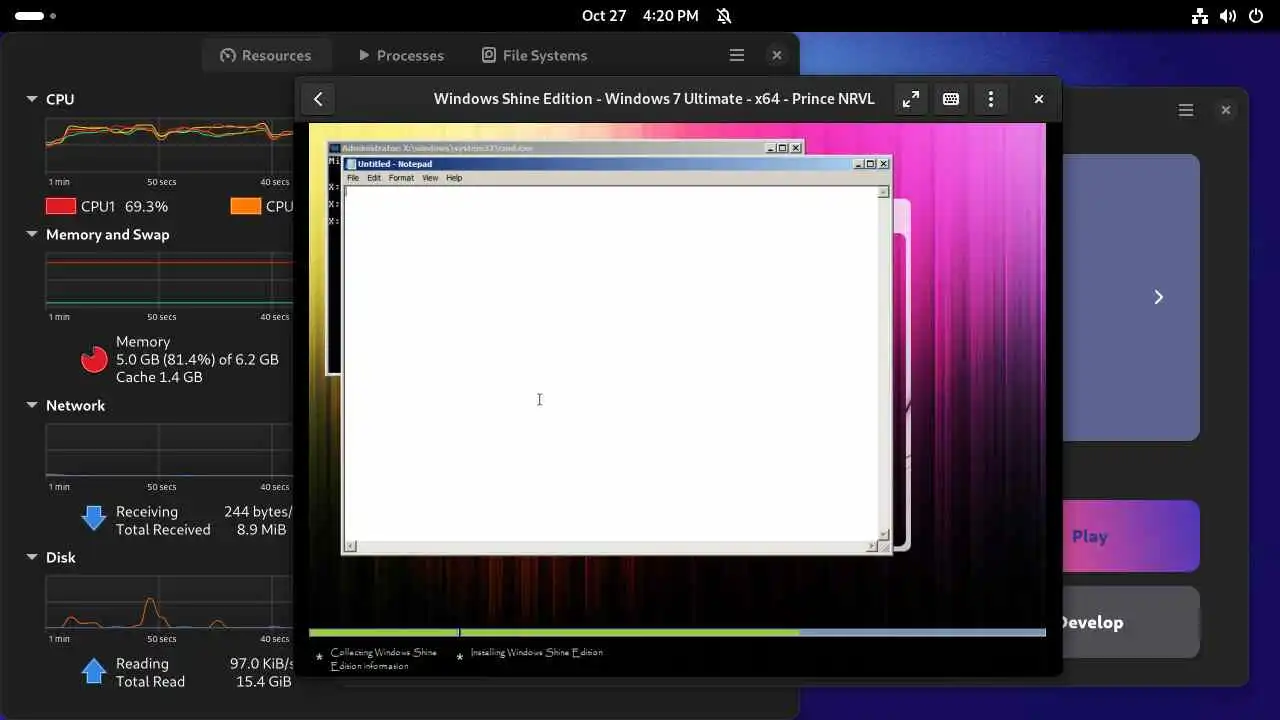Open Notepad File menu
Image resolution: width=1280 pixels, height=720 pixels.
pyautogui.click(x=353, y=178)
